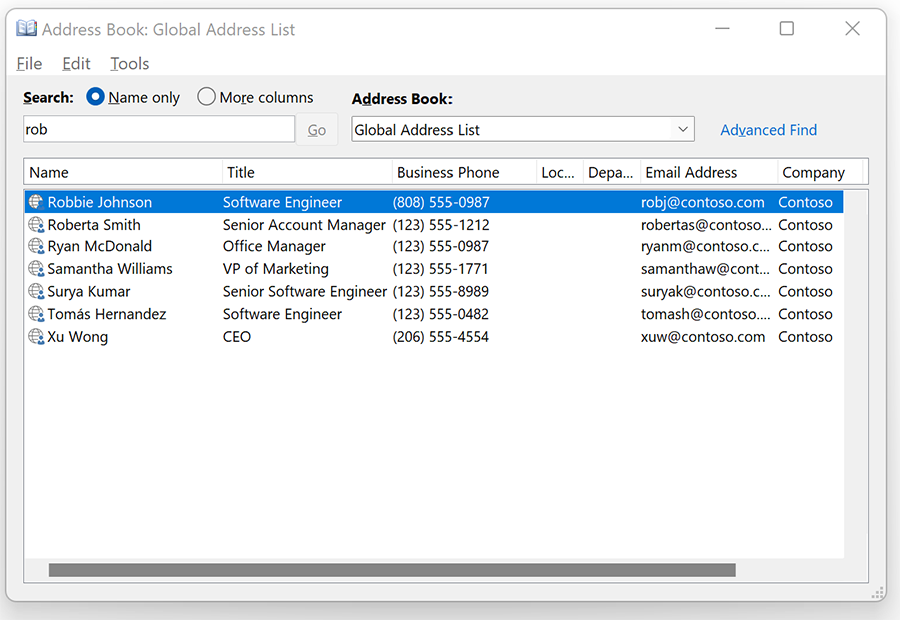Select the Name only radio button
This screenshot has height=620, width=900.
95,96
